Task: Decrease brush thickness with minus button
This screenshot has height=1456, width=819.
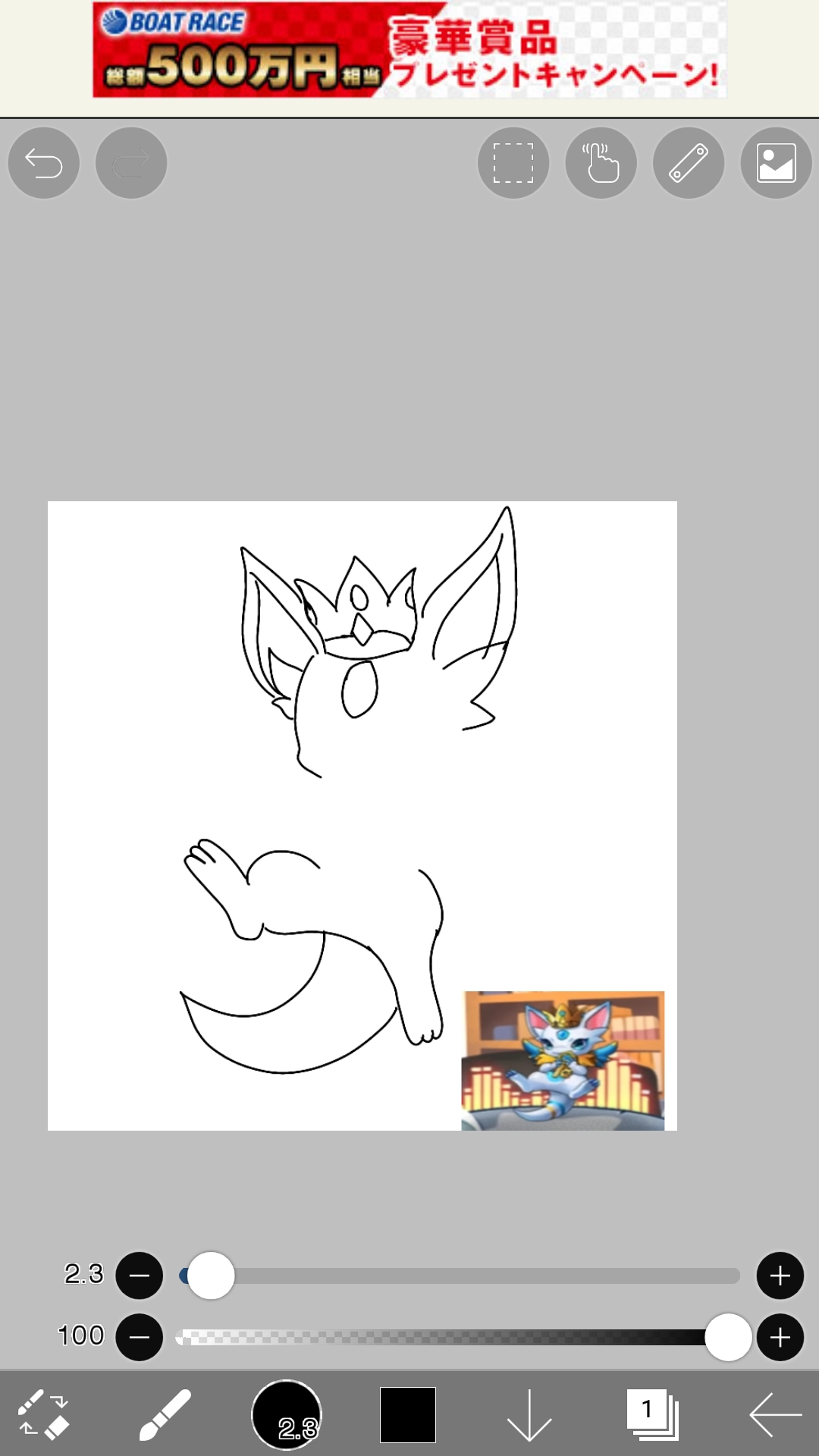Action: (139, 1276)
